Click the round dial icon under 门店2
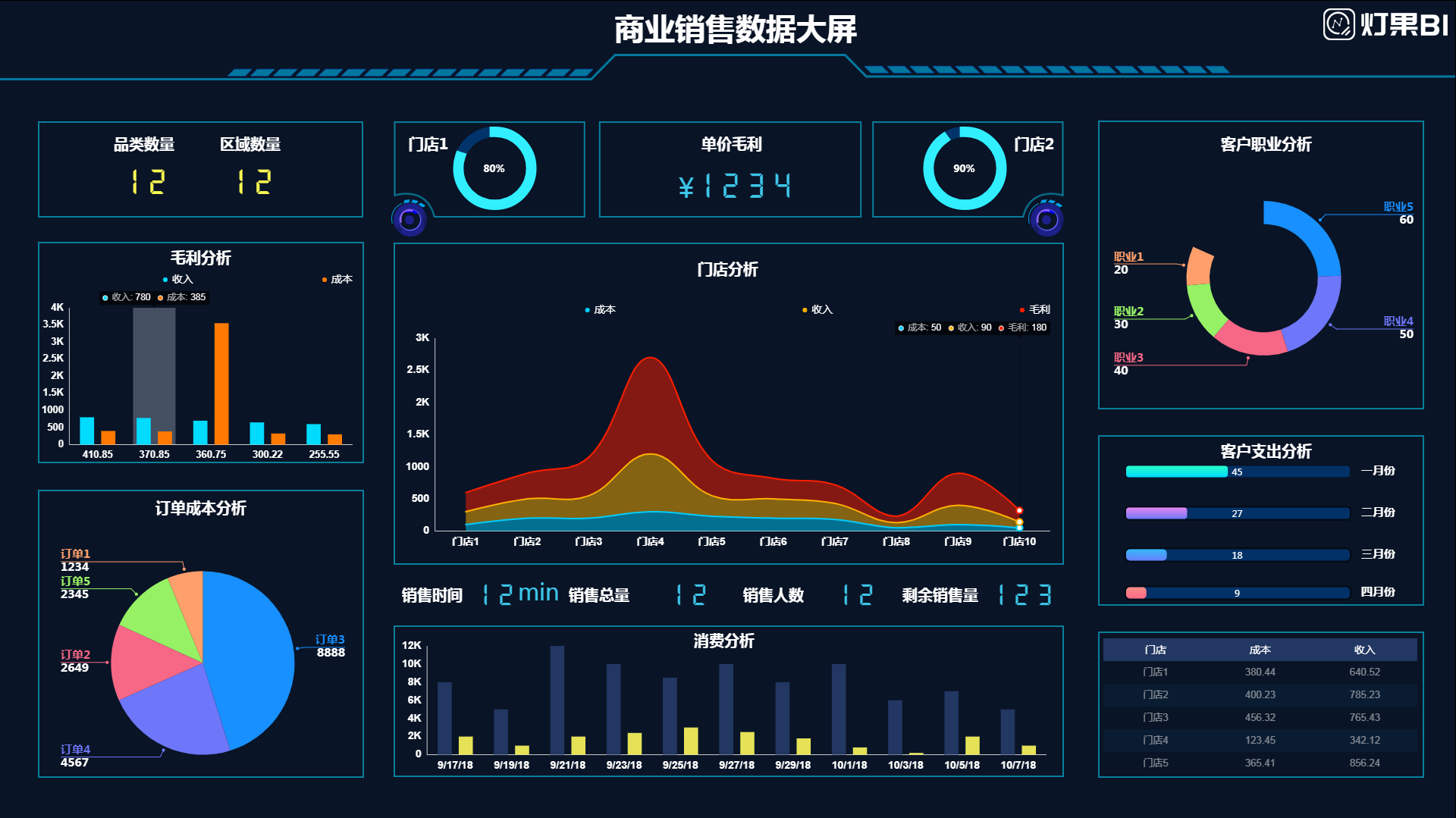The image size is (1456, 818). (1046, 220)
